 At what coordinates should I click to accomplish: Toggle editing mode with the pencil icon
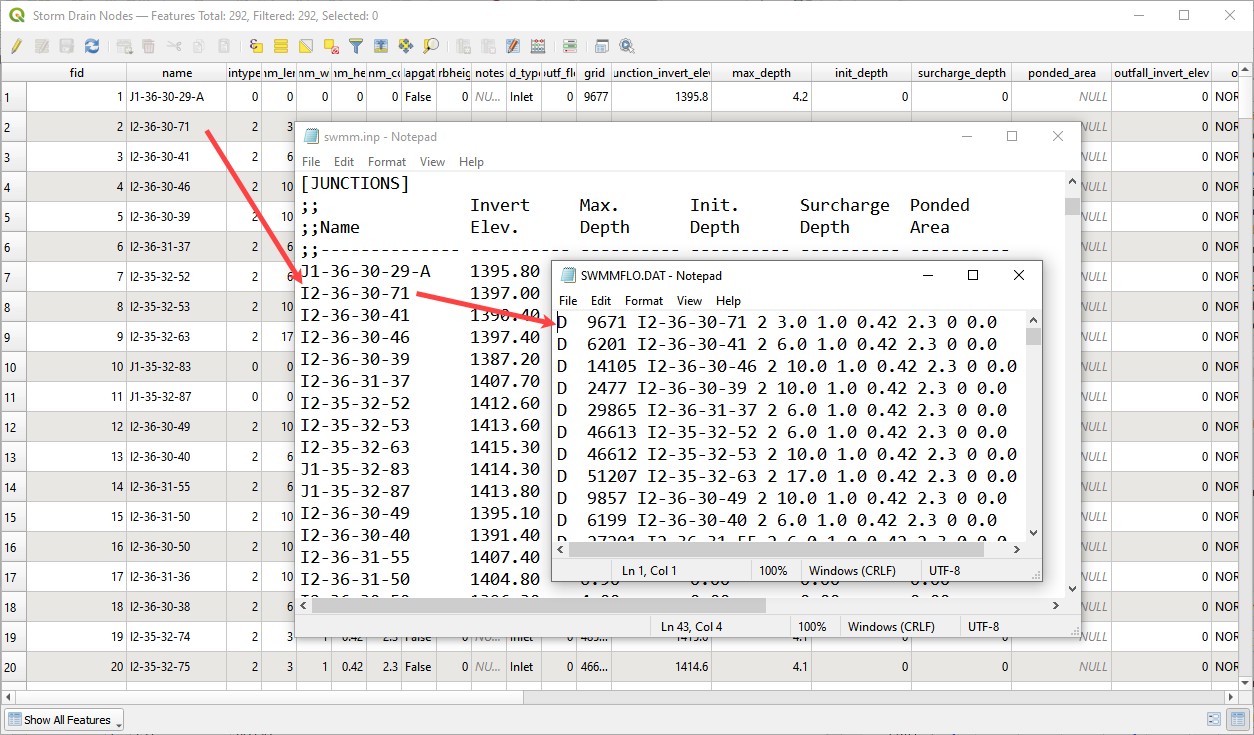pyautogui.click(x=17, y=46)
